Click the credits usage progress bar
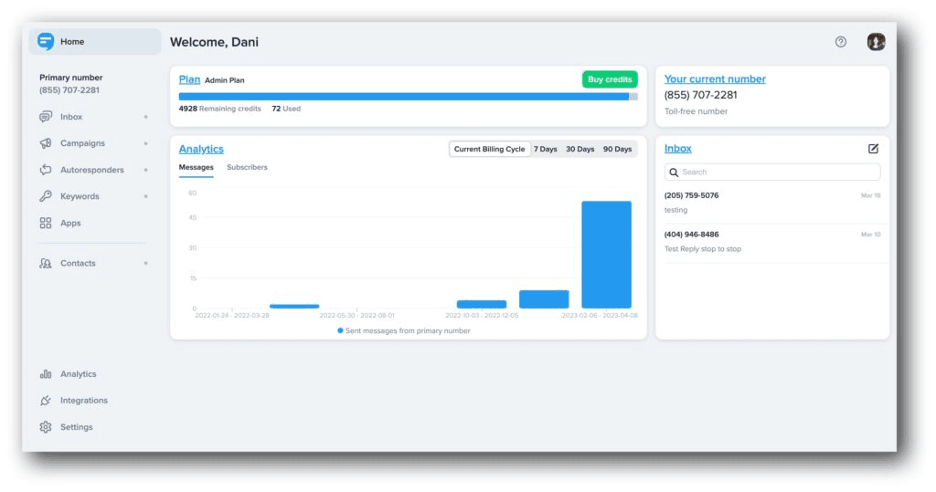 404,97
